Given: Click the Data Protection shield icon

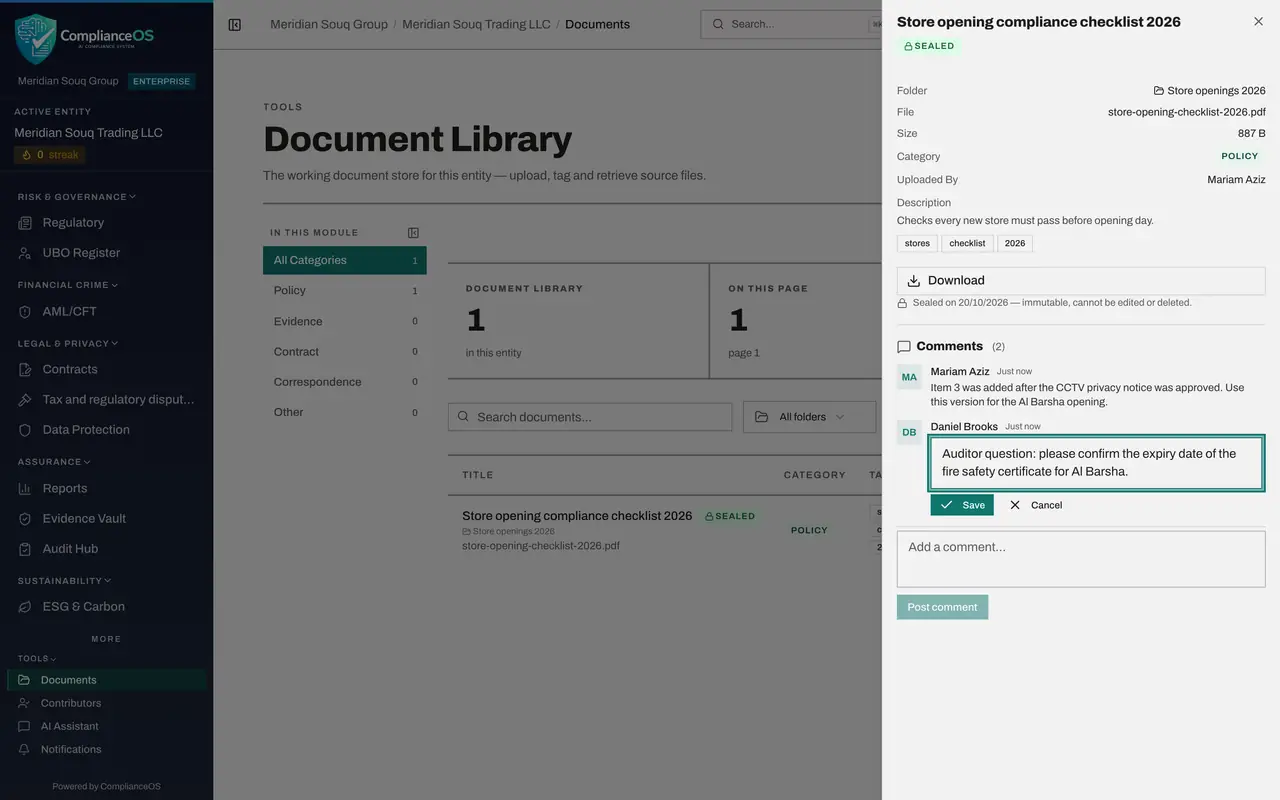Looking at the screenshot, I should click(25, 430).
